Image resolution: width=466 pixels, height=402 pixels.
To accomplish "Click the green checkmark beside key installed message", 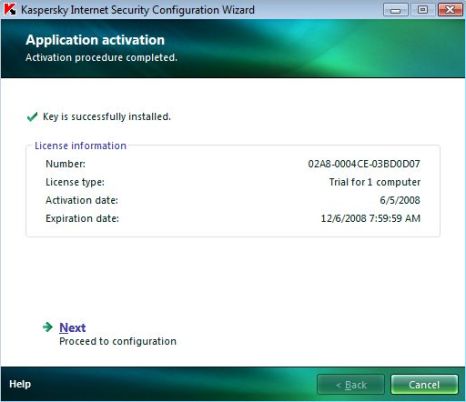I will pos(32,117).
